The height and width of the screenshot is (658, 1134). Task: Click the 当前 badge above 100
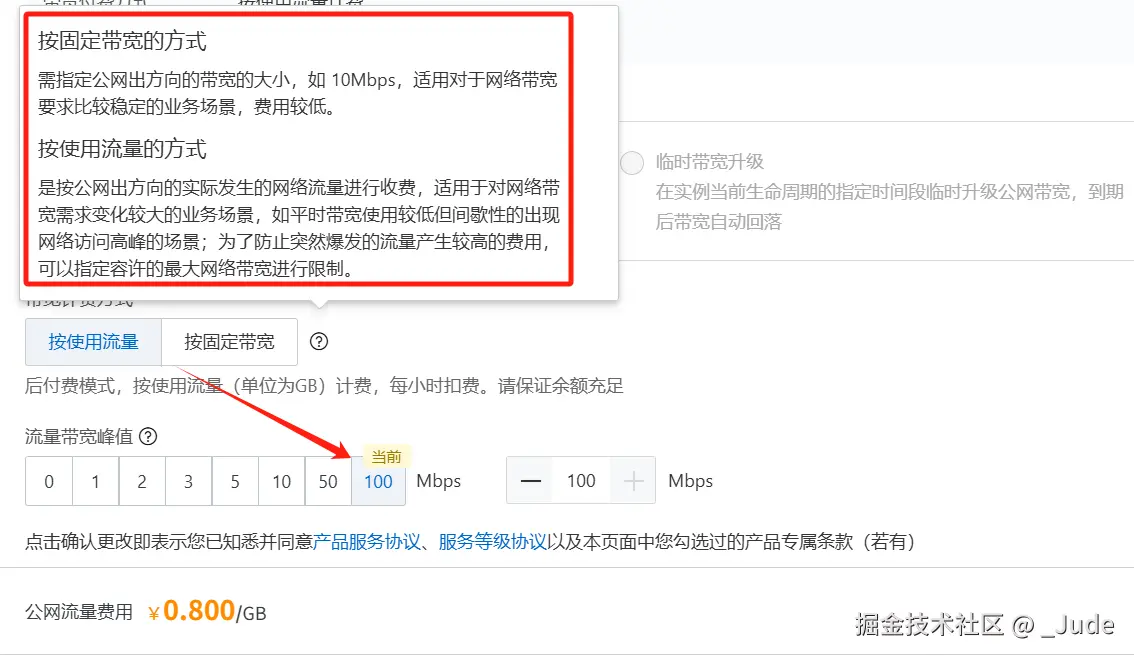tap(386, 456)
